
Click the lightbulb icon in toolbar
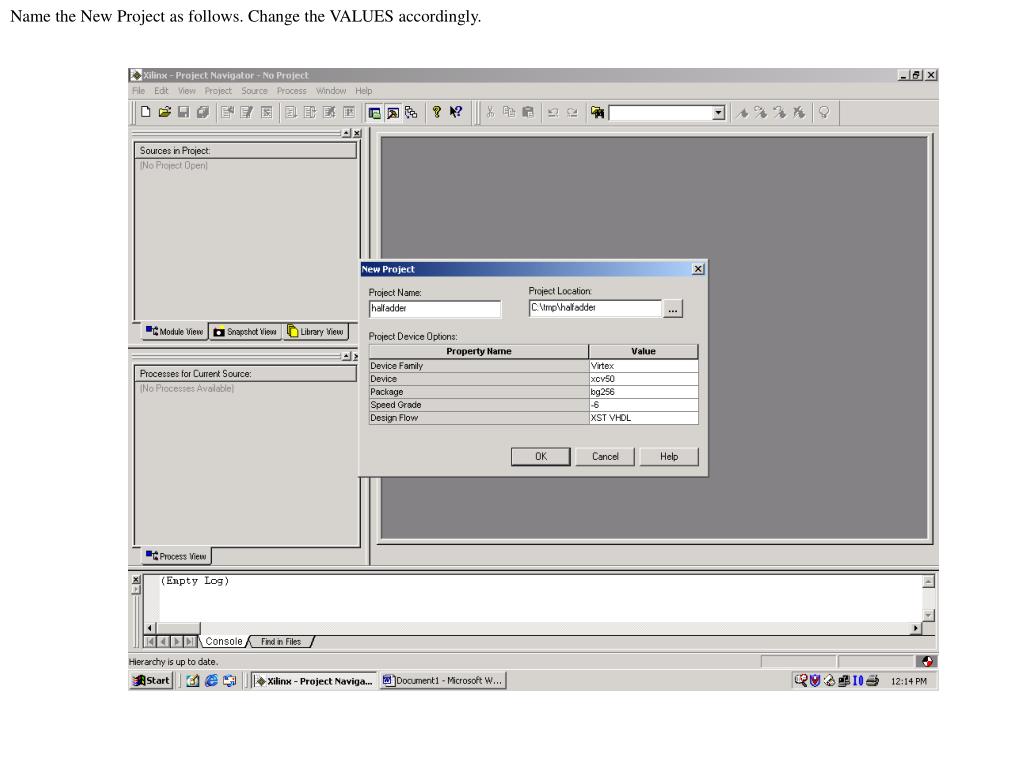click(824, 112)
